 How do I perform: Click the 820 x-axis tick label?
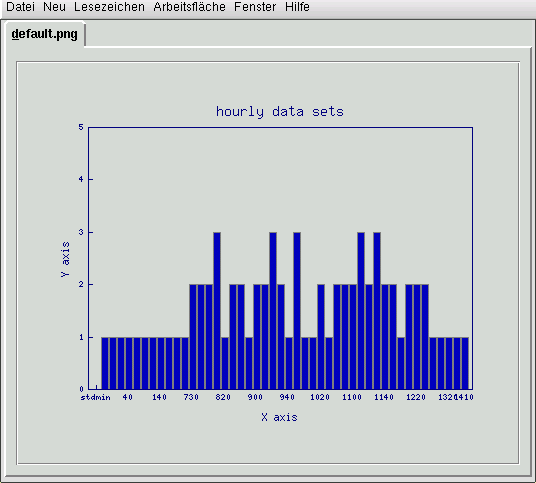coord(223,397)
